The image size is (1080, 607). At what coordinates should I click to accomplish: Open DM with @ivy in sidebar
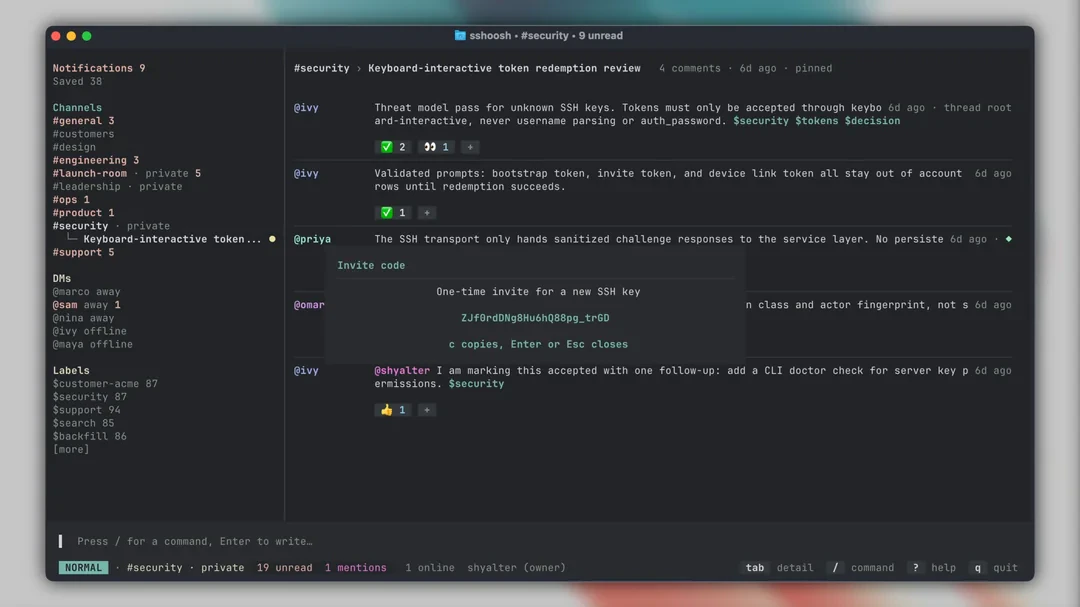[90, 331]
